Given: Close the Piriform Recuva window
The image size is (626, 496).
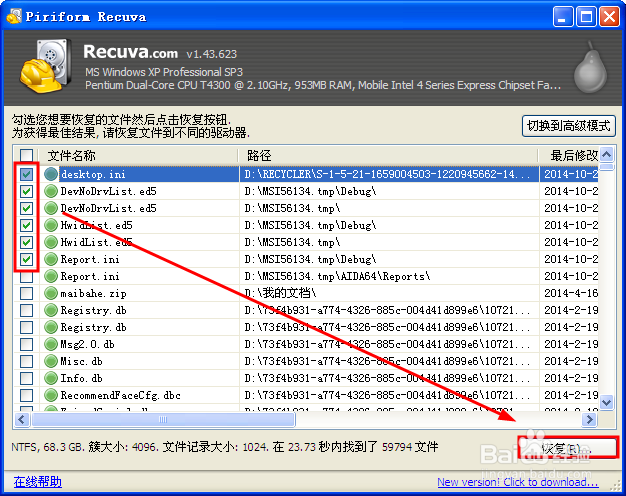Looking at the screenshot, I should point(609,17).
